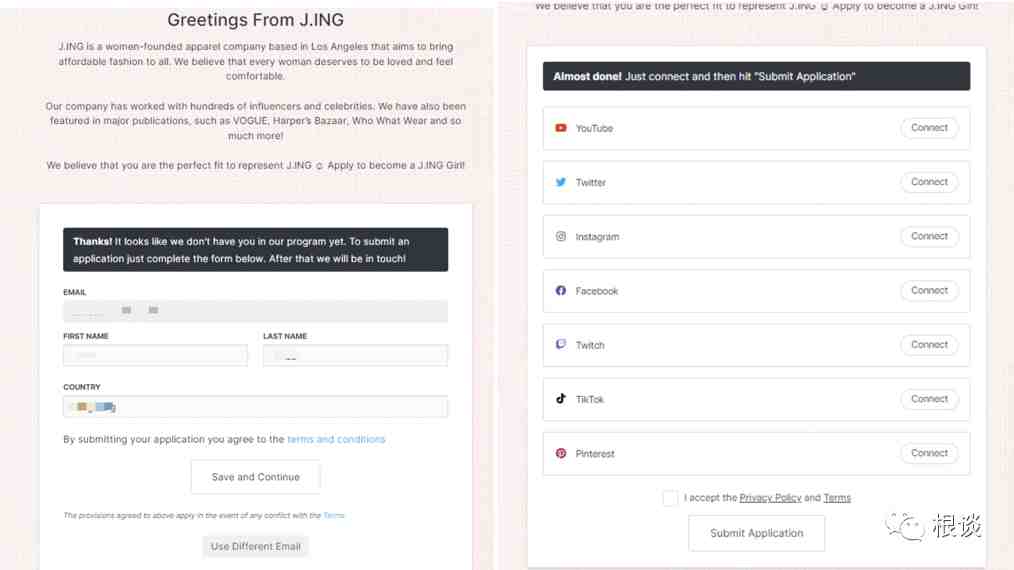The height and width of the screenshot is (570, 1014).
Task: Accept the Privacy Policy and Terms checkbox
Action: pyautogui.click(x=671, y=498)
